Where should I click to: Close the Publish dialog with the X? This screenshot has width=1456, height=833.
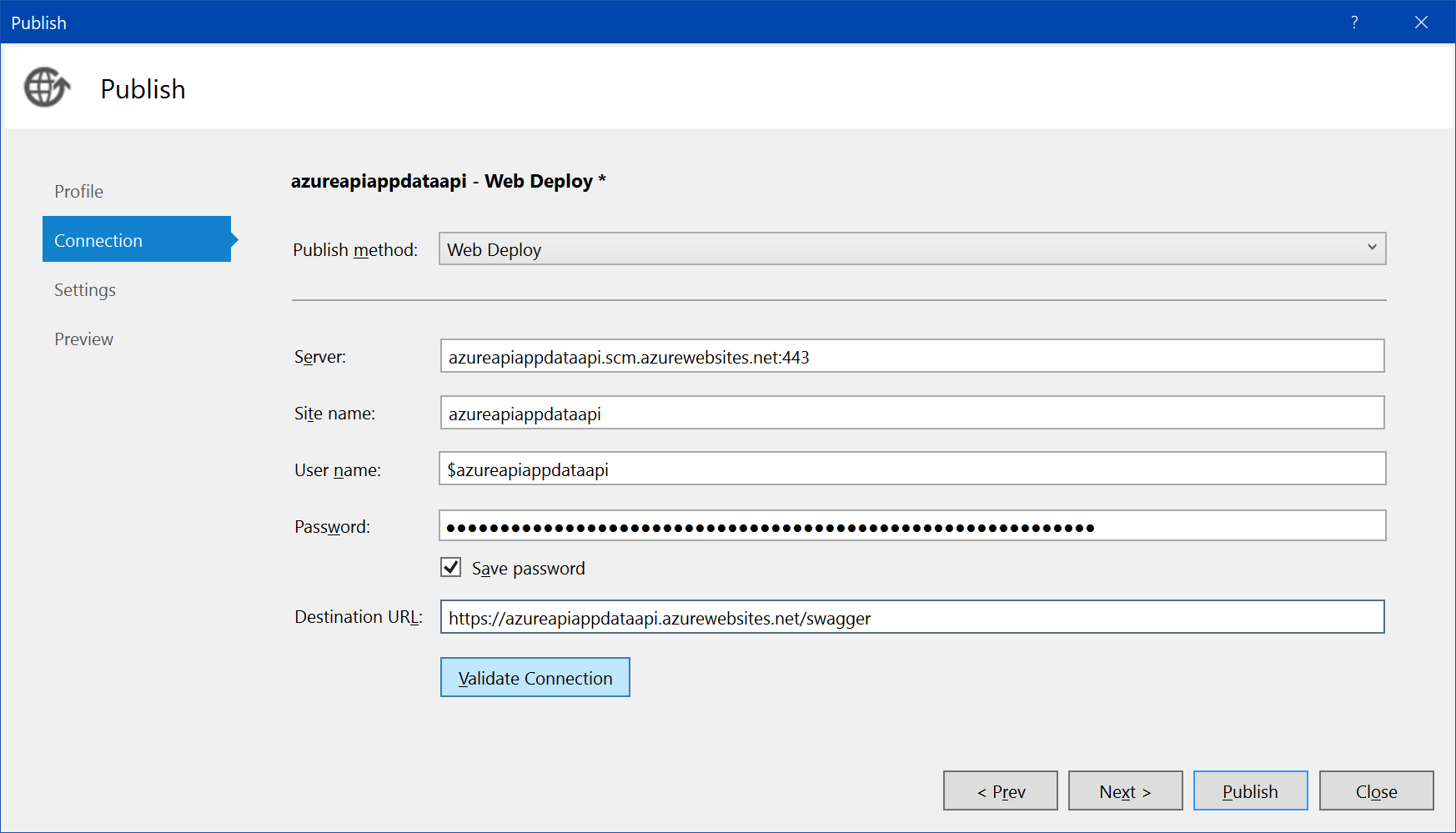[x=1421, y=23]
